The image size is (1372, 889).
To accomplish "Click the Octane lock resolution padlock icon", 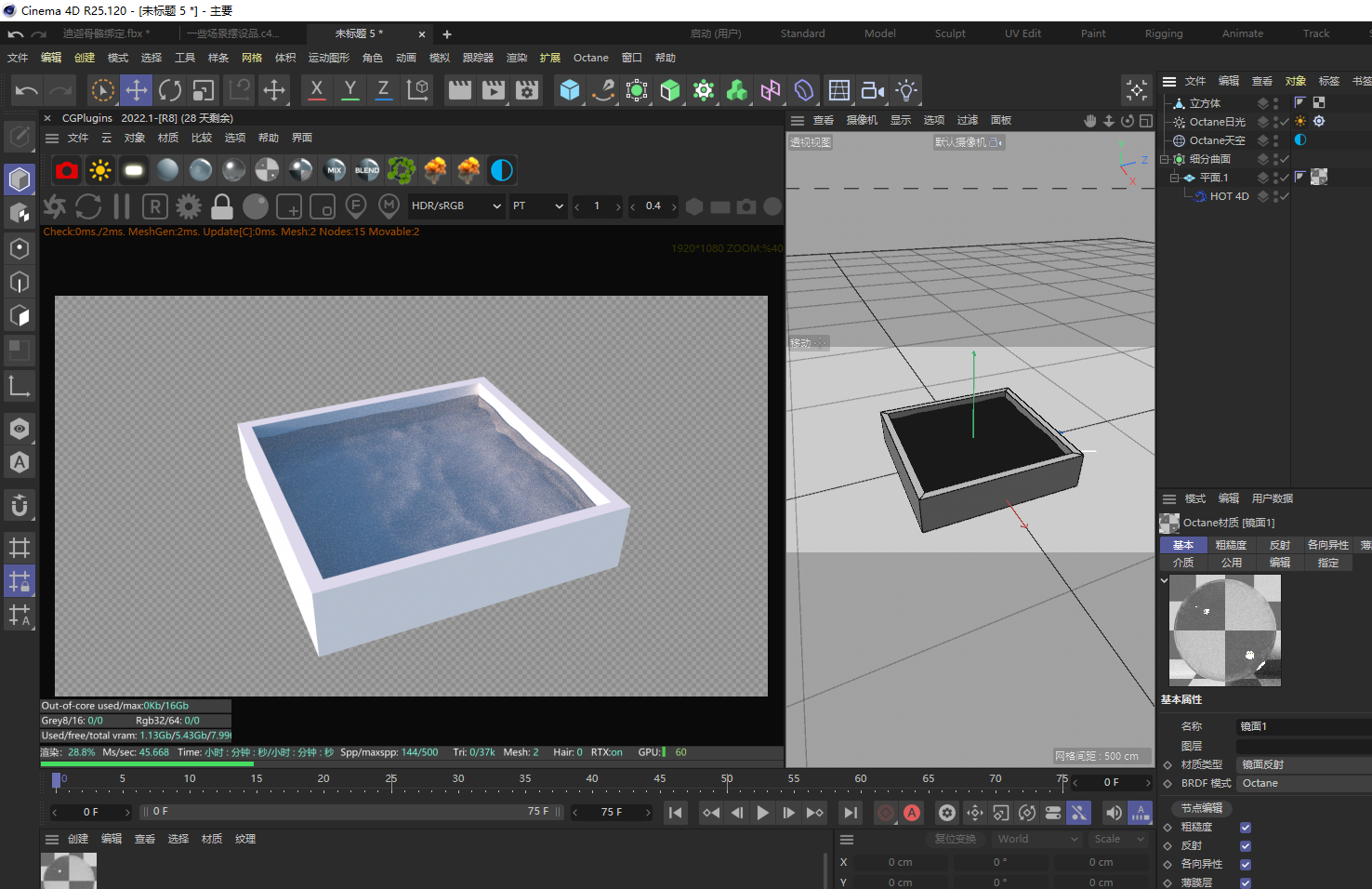I will click(x=222, y=206).
